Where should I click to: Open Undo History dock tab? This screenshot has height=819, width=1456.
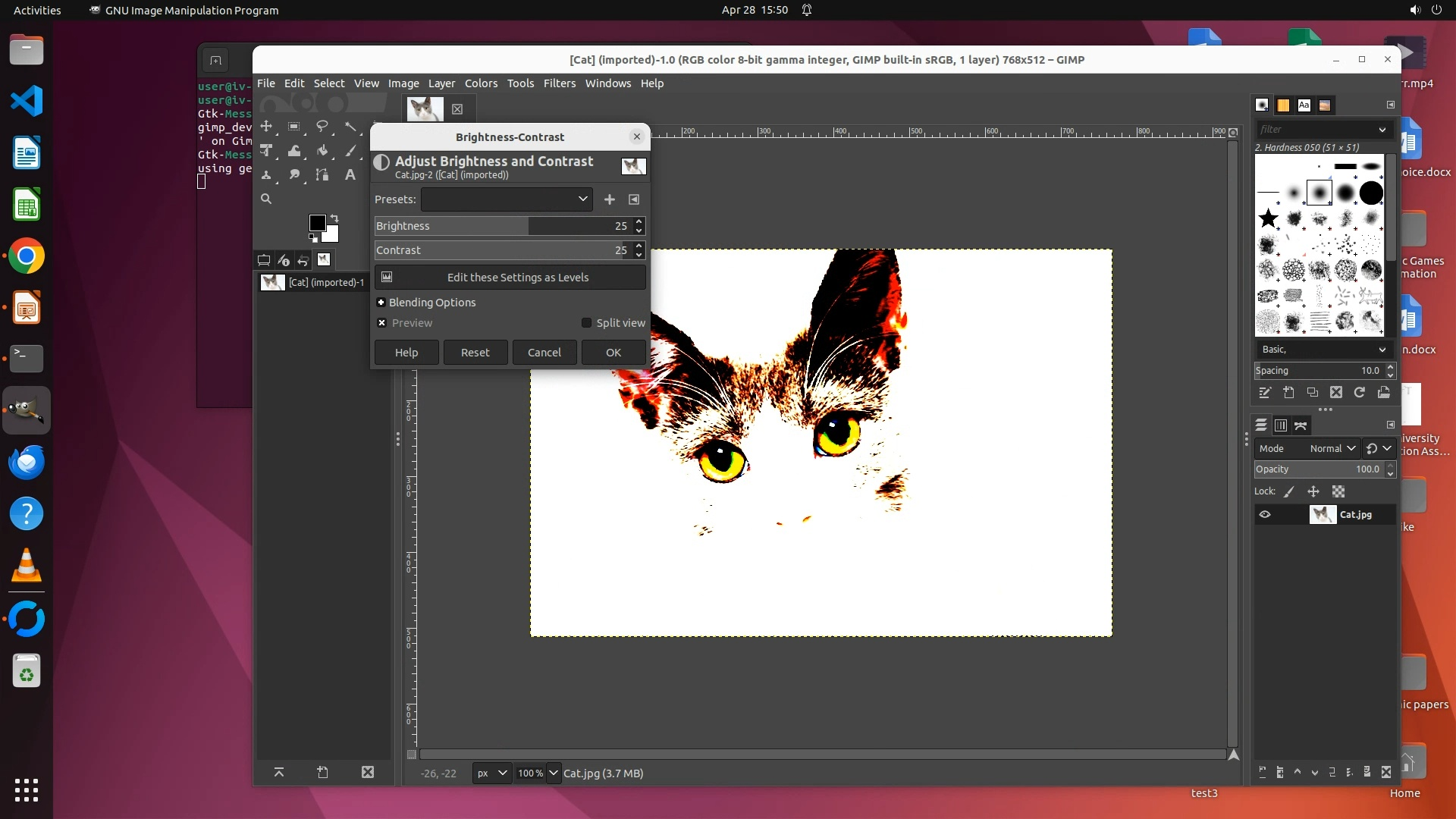[303, 260]
